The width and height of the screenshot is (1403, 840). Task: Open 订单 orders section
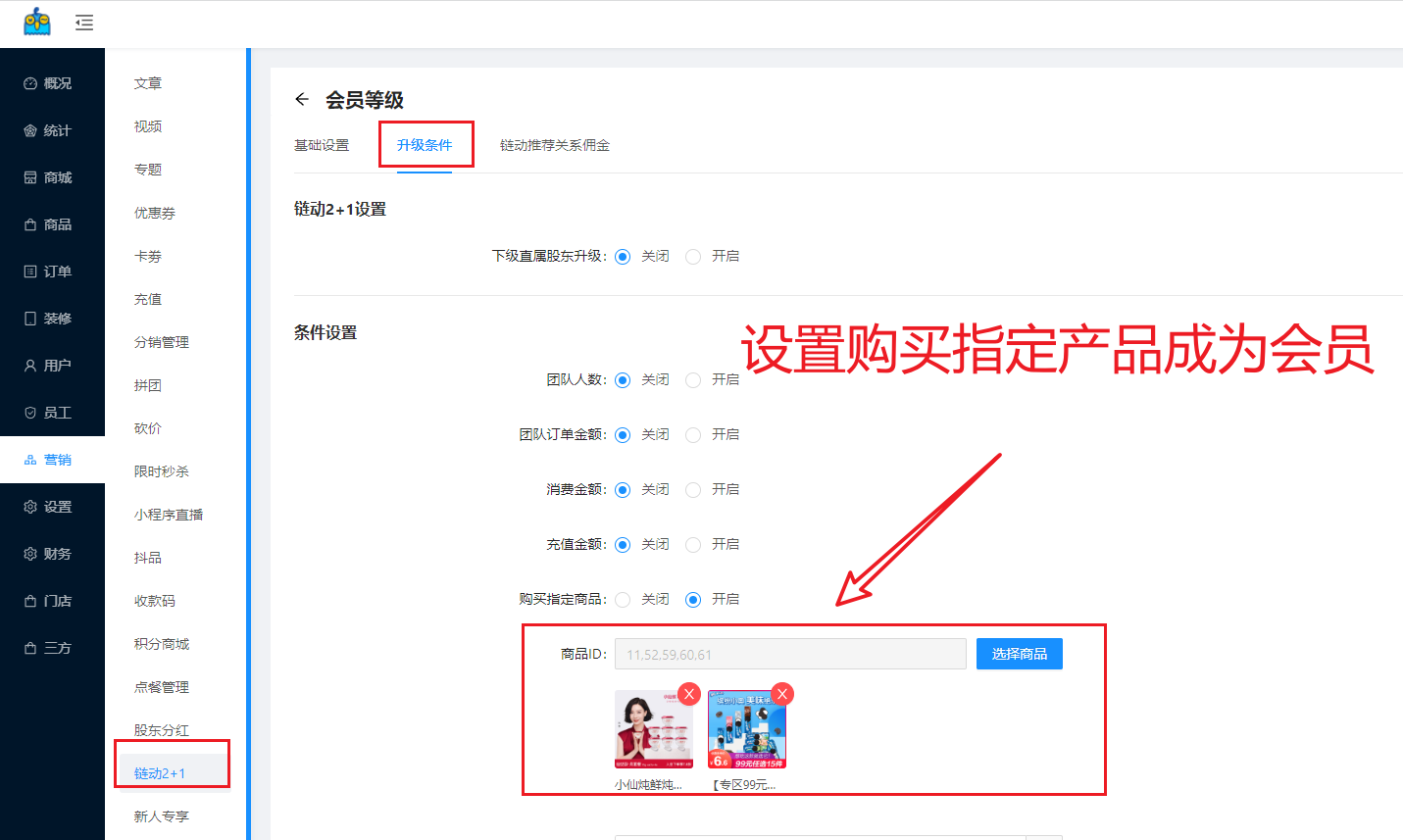49,272
